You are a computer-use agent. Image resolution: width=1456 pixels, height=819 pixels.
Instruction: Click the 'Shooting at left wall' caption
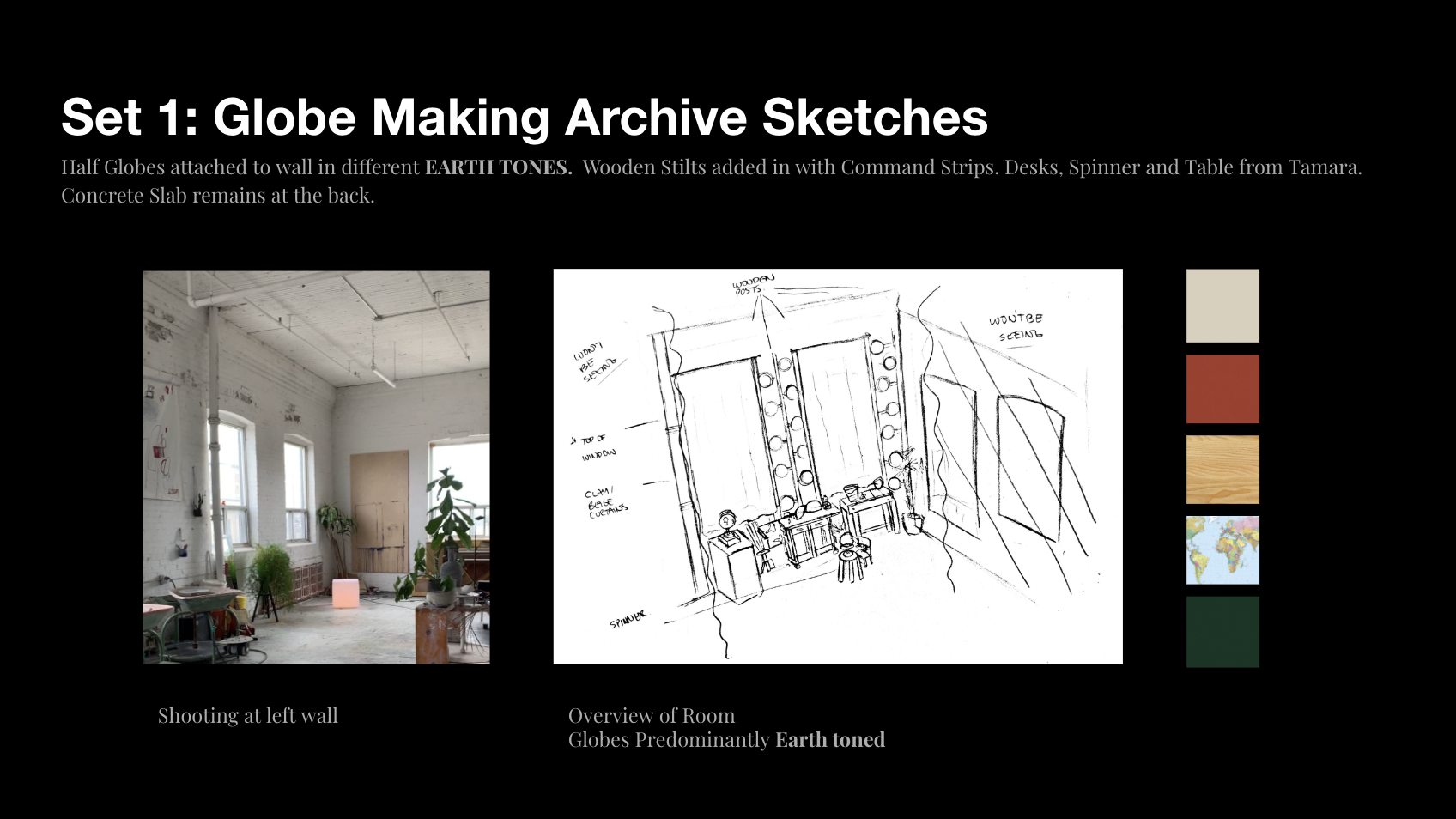pos(248,715)
